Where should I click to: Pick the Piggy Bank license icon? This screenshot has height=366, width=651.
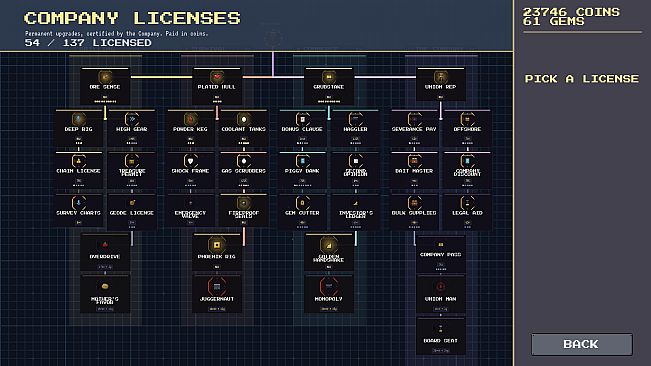(302, 161)
